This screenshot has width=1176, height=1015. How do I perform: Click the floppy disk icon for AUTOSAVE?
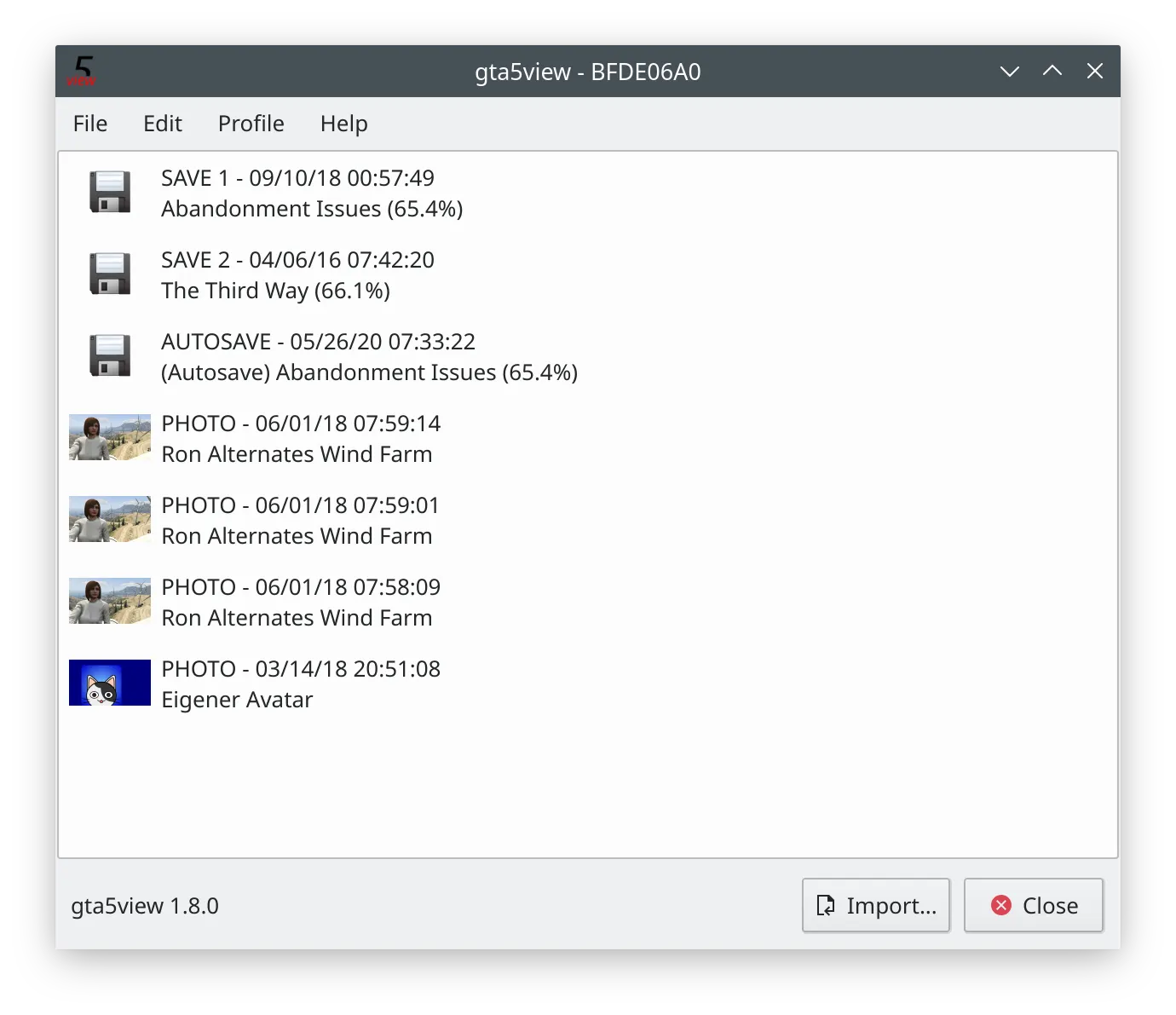(x=110, y=355)
